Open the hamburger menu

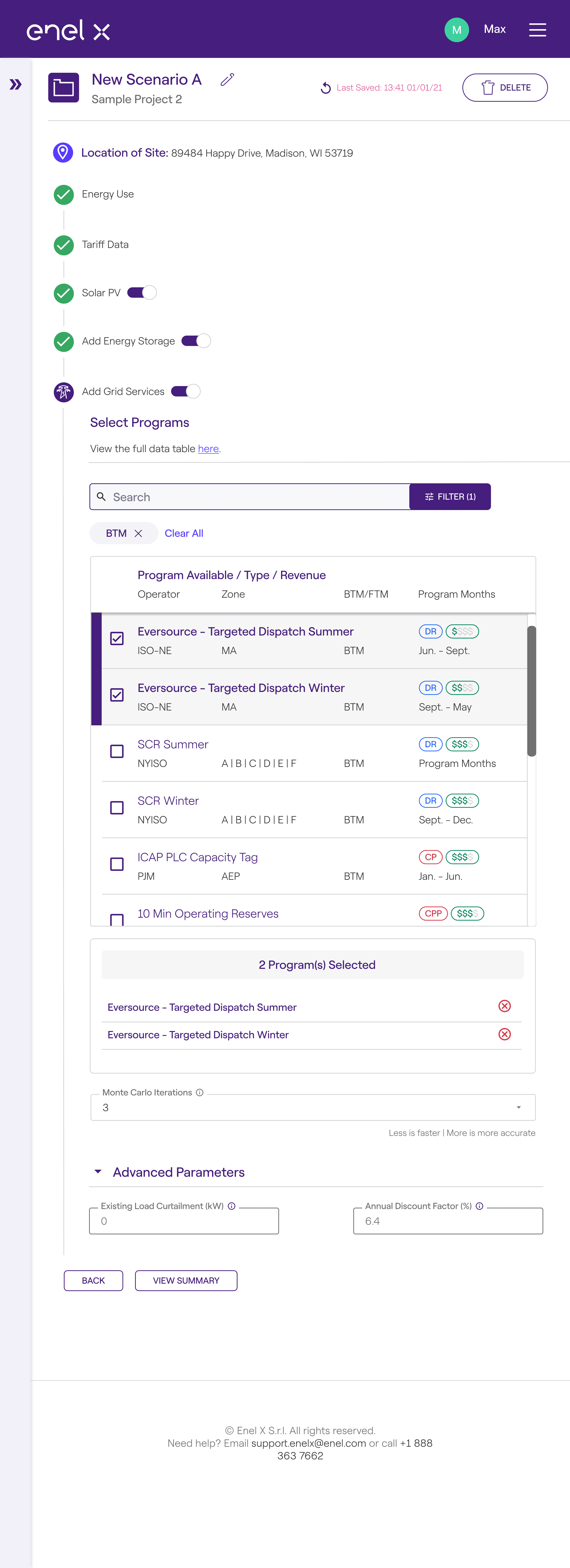coord(537,30)
